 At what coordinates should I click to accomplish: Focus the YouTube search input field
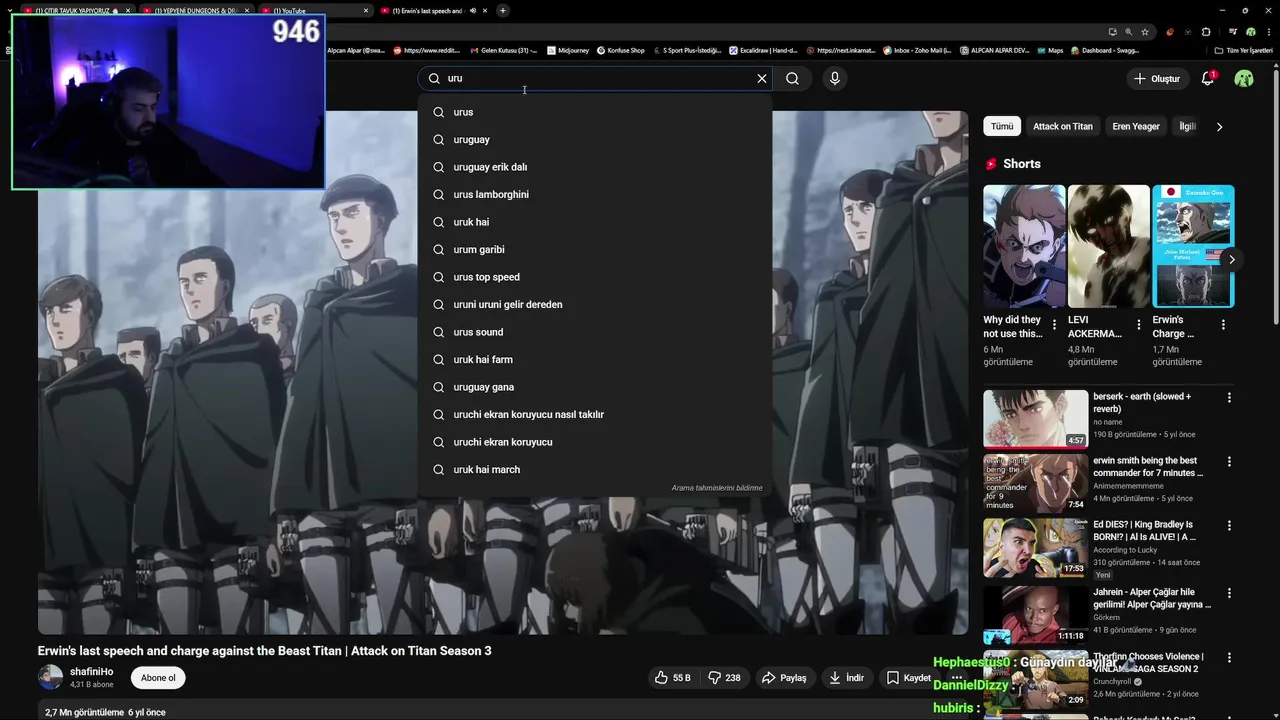(596, 78)
